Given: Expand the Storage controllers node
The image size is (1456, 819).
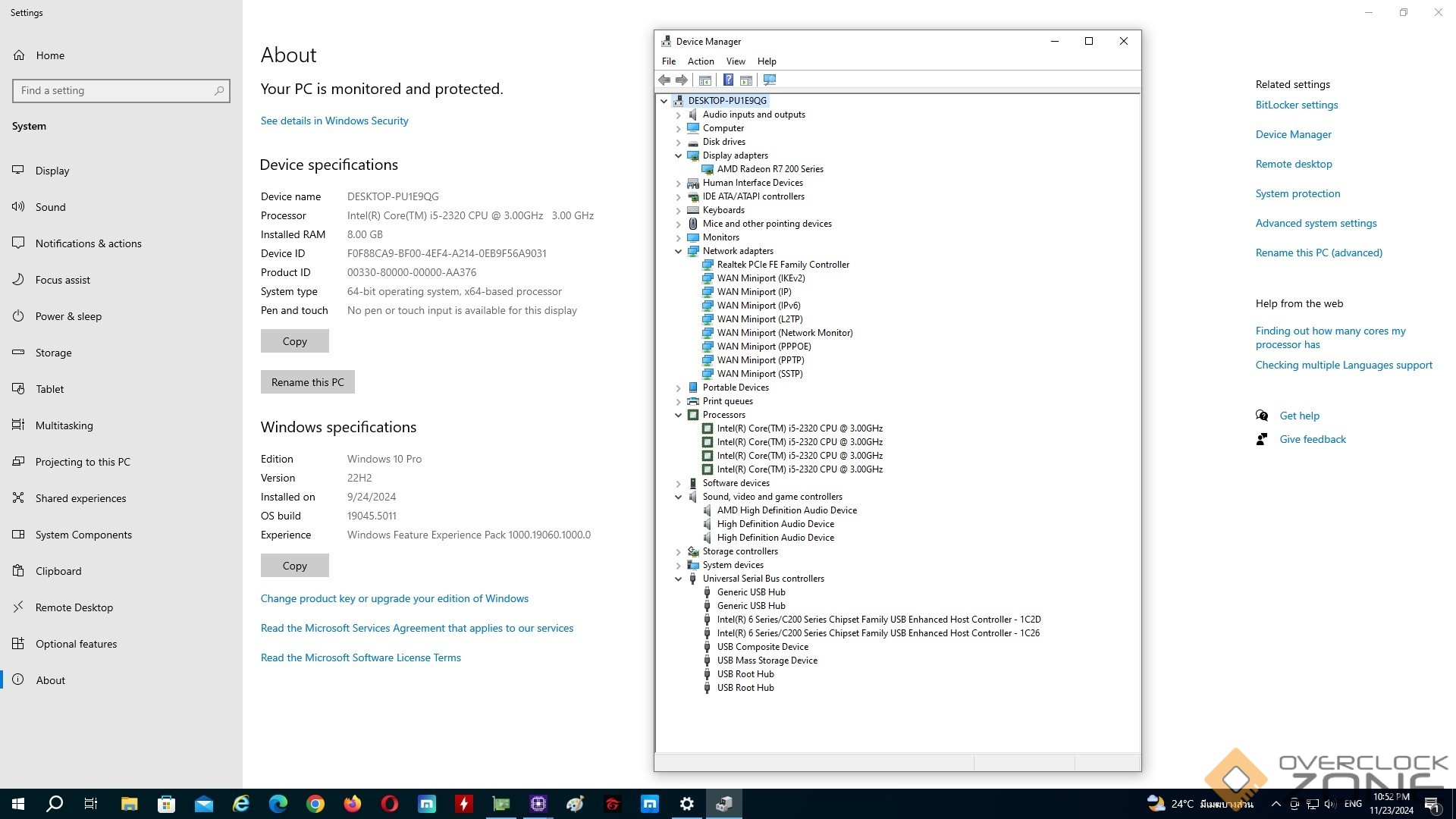Looking at the screenshot, I should coord(679,552).
